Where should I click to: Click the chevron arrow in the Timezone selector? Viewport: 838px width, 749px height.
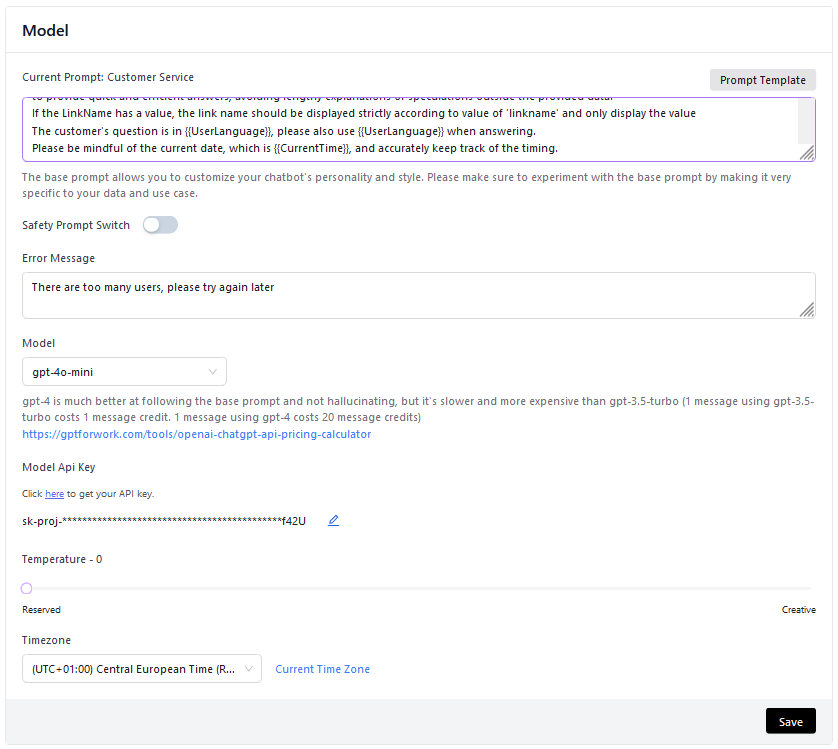click(247, 669)
